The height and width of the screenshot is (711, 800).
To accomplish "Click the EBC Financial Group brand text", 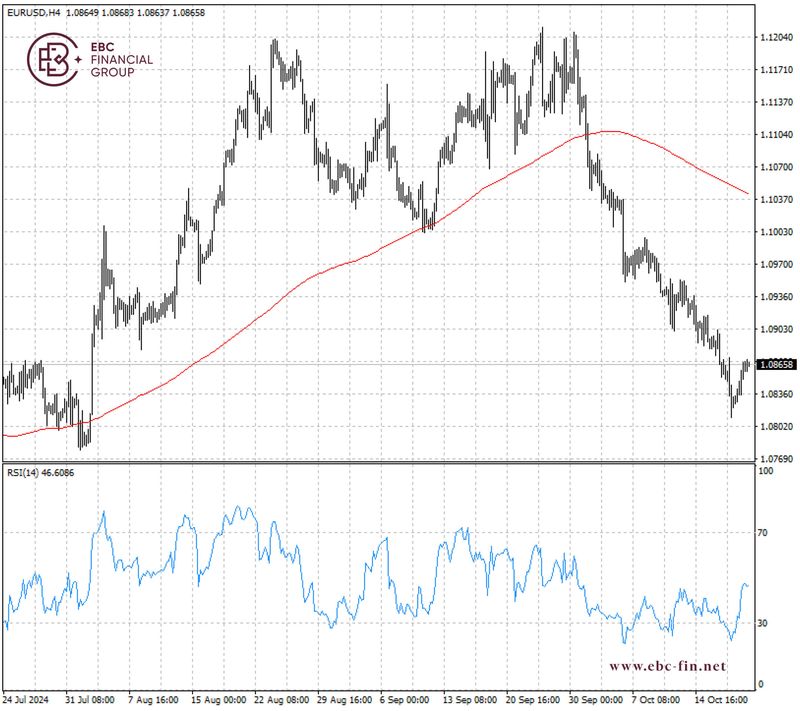I will [x=123, y=60].
